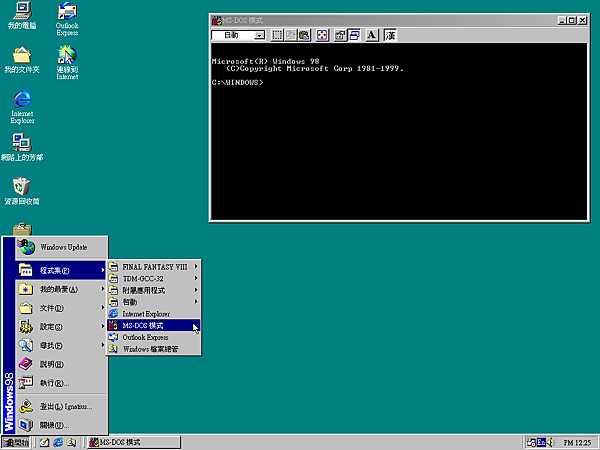Expand 文件(D) in the Start menu
This screenshot has height=450, width=600.
point(61,308)
